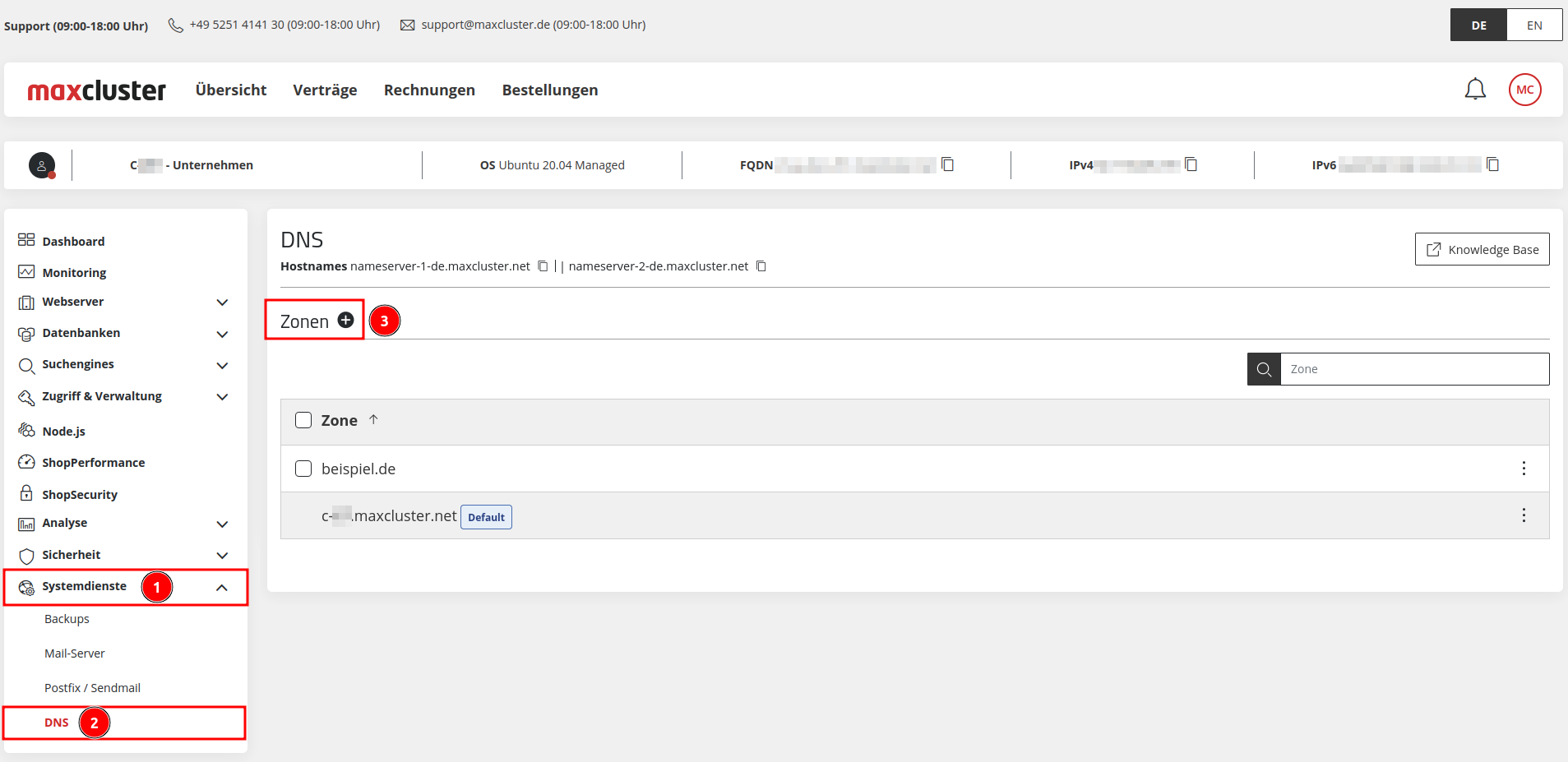Open the MC user avatar menu
This screenshot has height=762, width=1568.
[1524, 90]
